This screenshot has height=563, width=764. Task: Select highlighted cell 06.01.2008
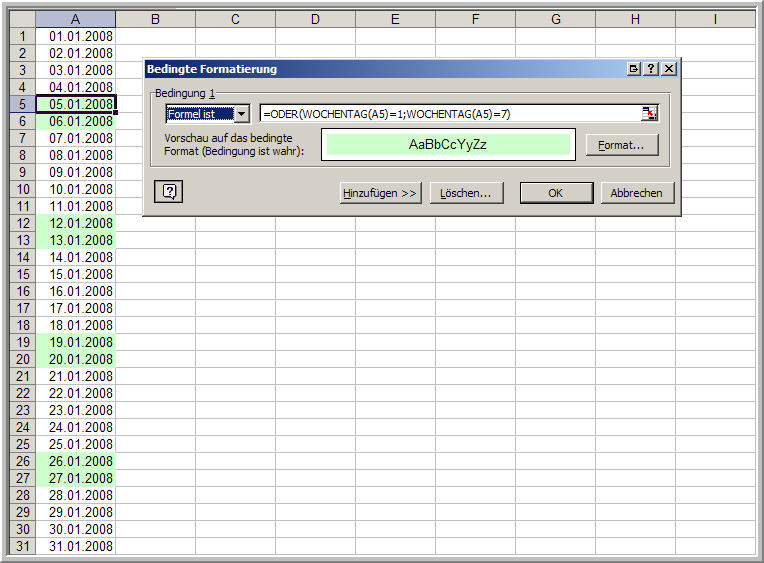pyautogui.click(x=76, y=121)
